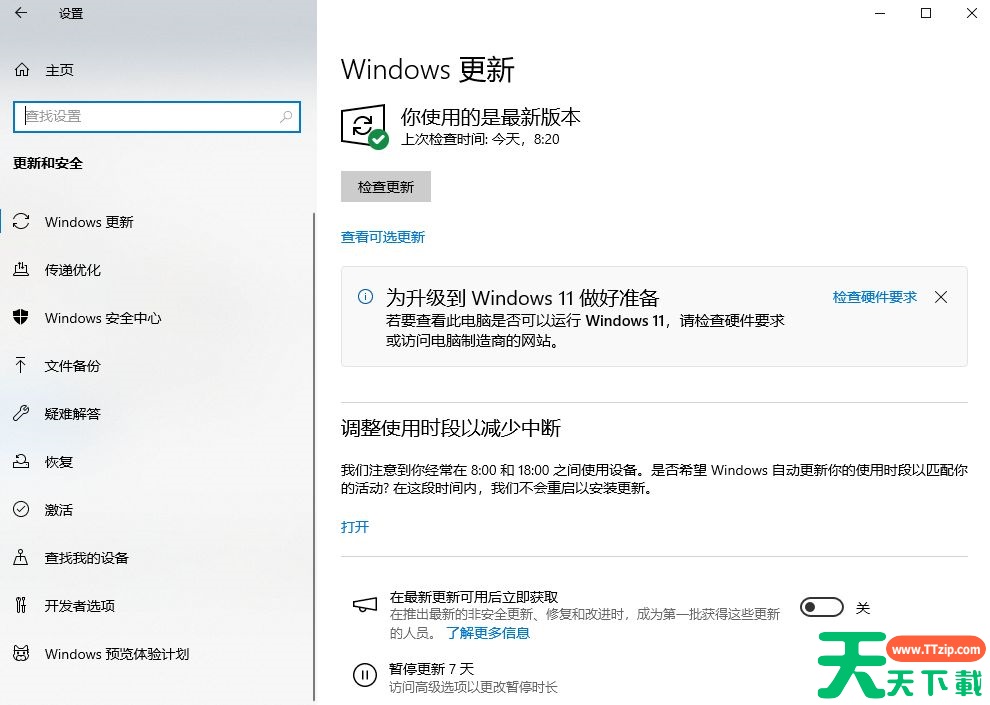Click the cat icon for Windows 预览体验计划
Image resolution: width=990 pixels, height=705 pixels.
pyautogui.click(x=21, y=653)
